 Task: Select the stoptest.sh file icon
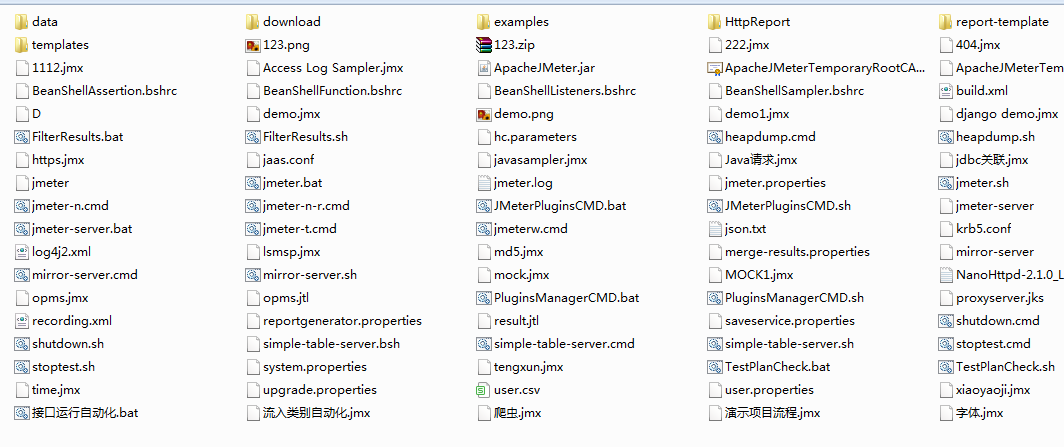22,367
